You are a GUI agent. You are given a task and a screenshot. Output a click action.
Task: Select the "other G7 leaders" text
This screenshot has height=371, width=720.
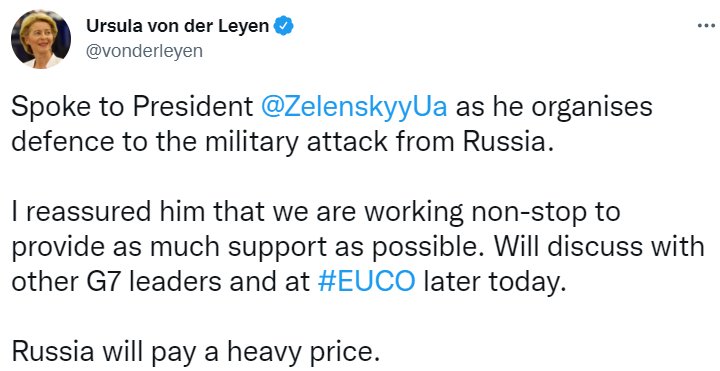coord(116,282)
